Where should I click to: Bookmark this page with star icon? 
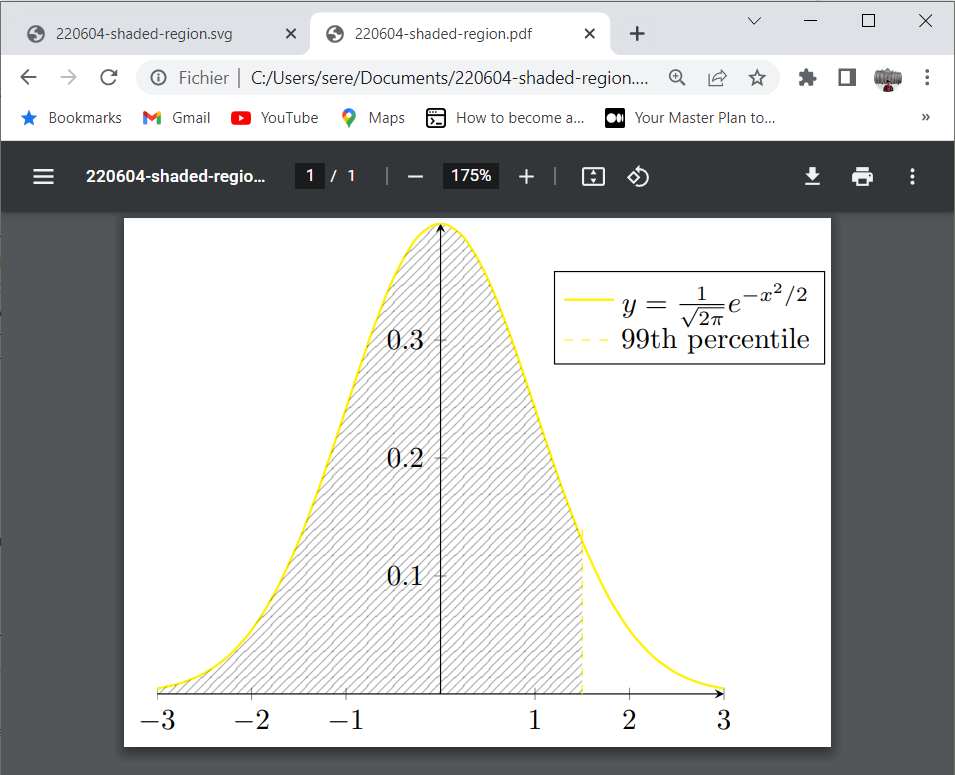click(x=757, y=78)
